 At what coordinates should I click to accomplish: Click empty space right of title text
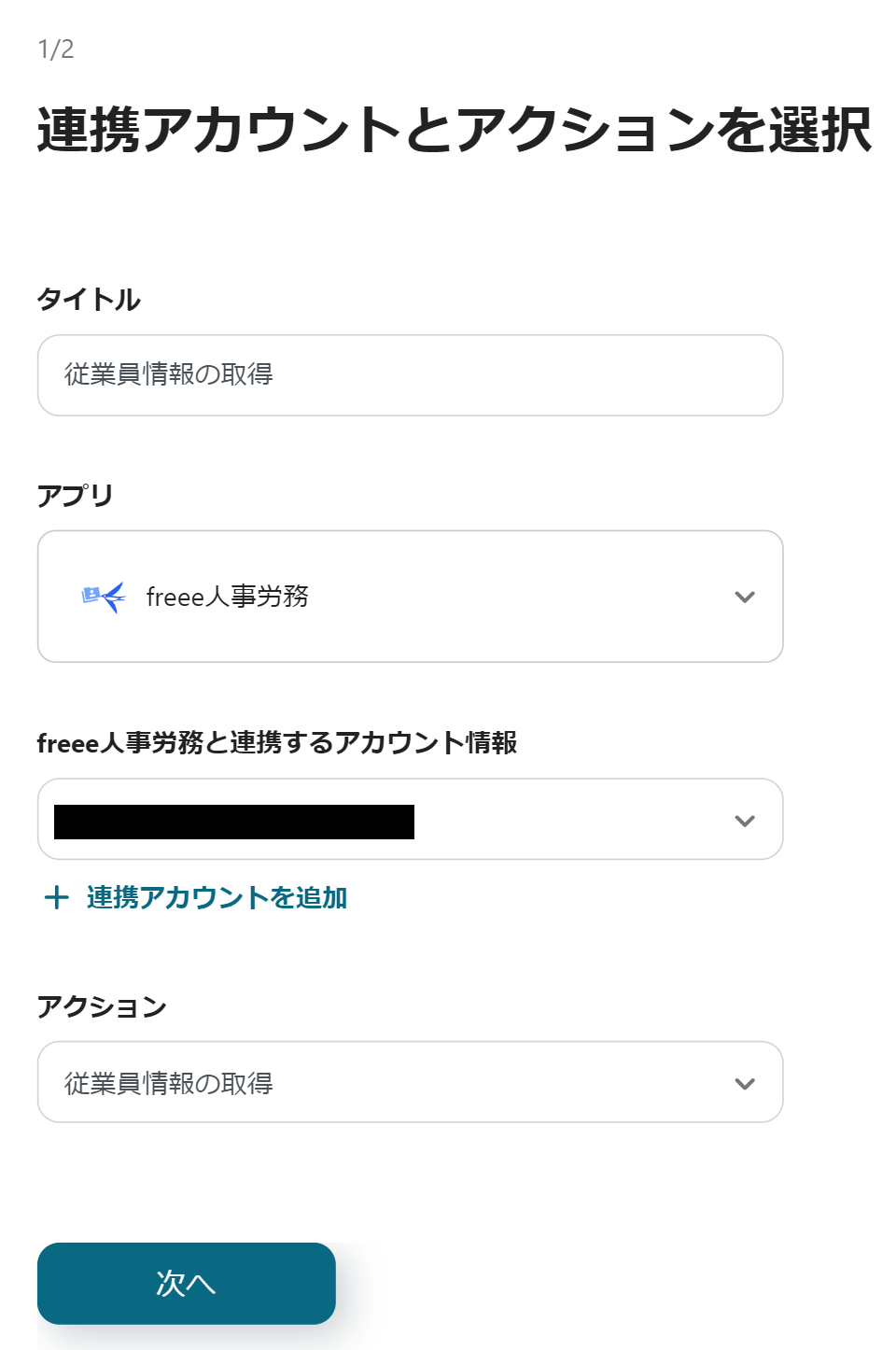(523, 375)
